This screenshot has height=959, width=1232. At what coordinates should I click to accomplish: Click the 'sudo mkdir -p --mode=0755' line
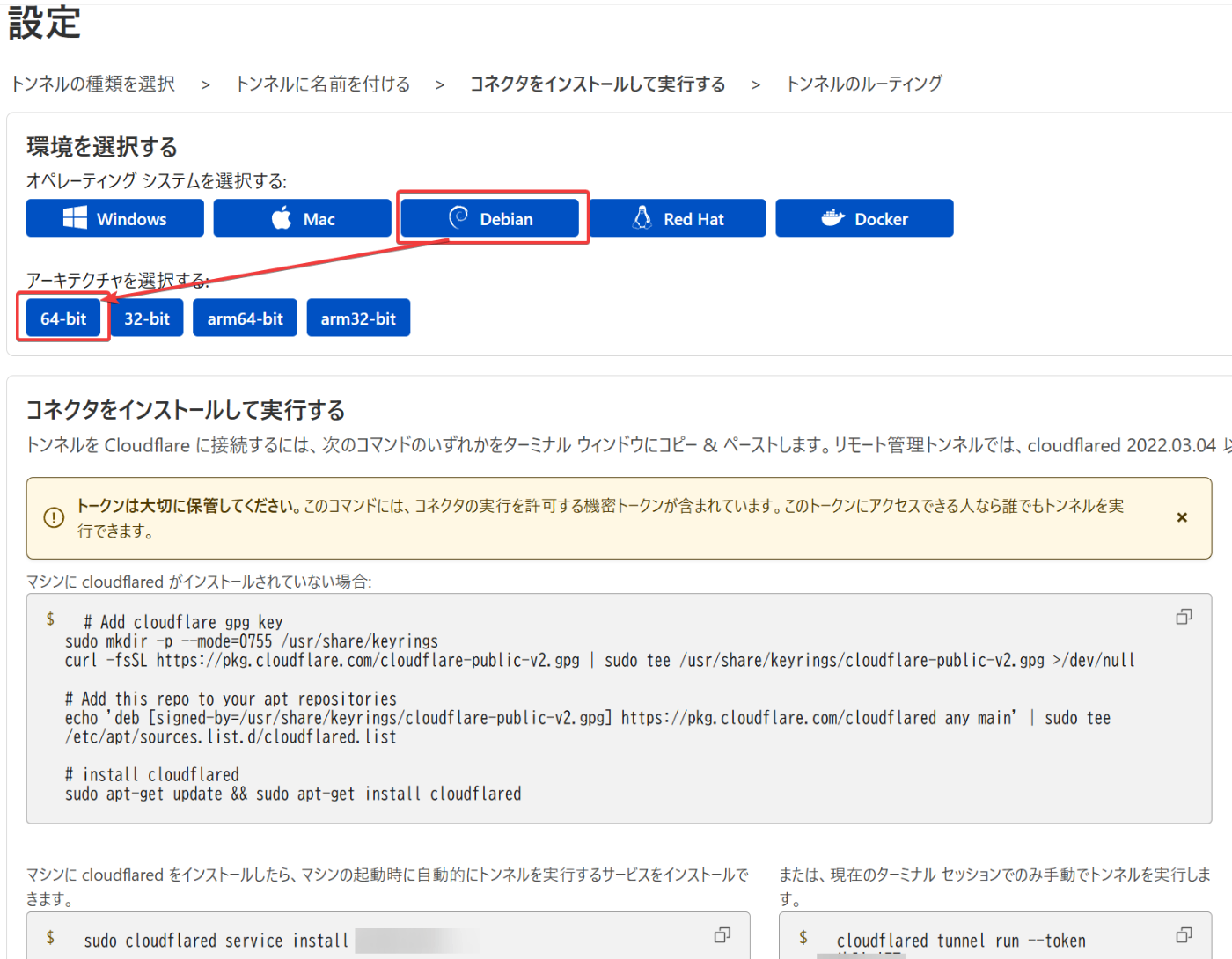click(x=252, y=641)
